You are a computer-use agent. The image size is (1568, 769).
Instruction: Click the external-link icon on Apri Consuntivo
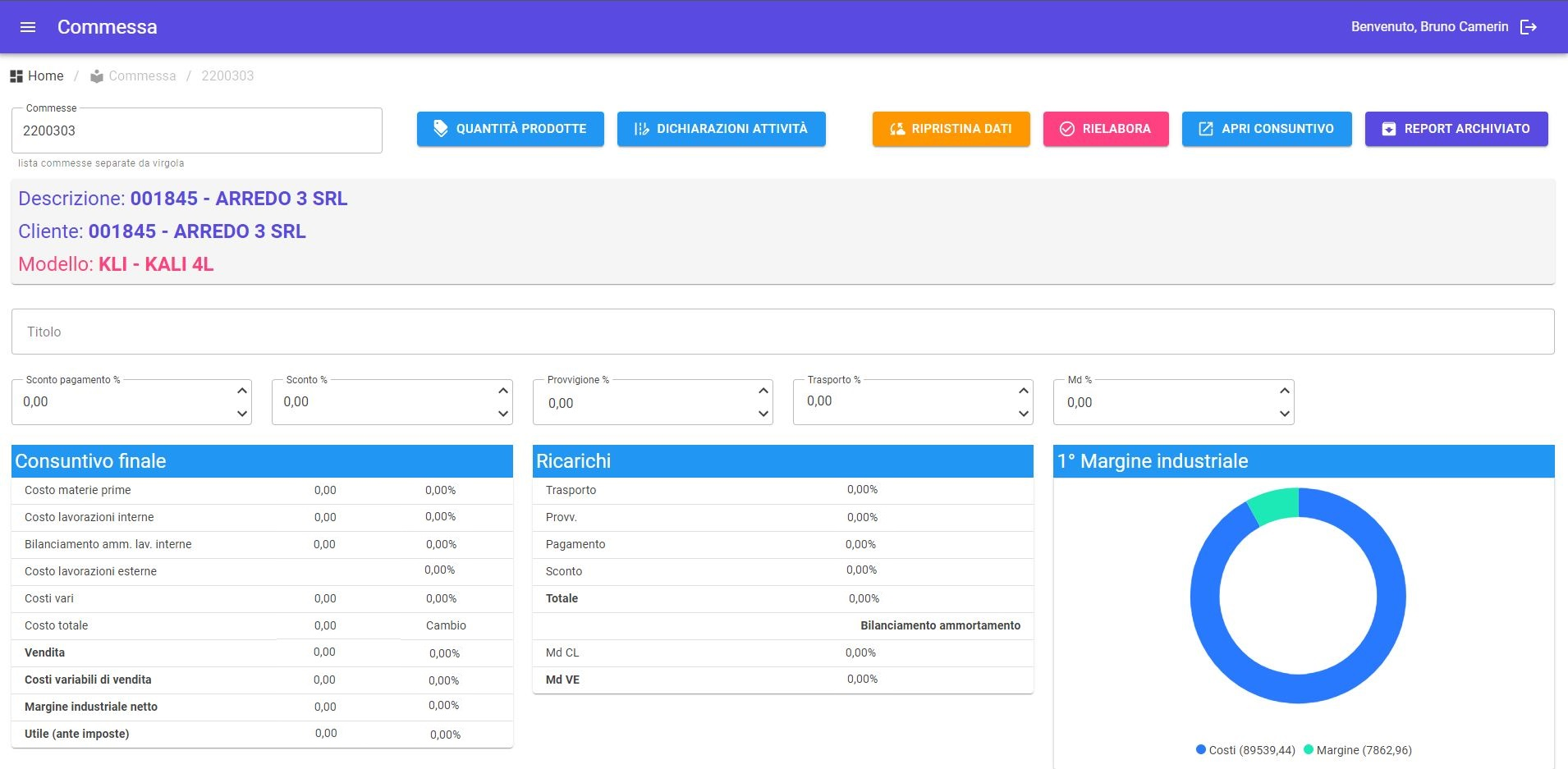(1206, 129)
